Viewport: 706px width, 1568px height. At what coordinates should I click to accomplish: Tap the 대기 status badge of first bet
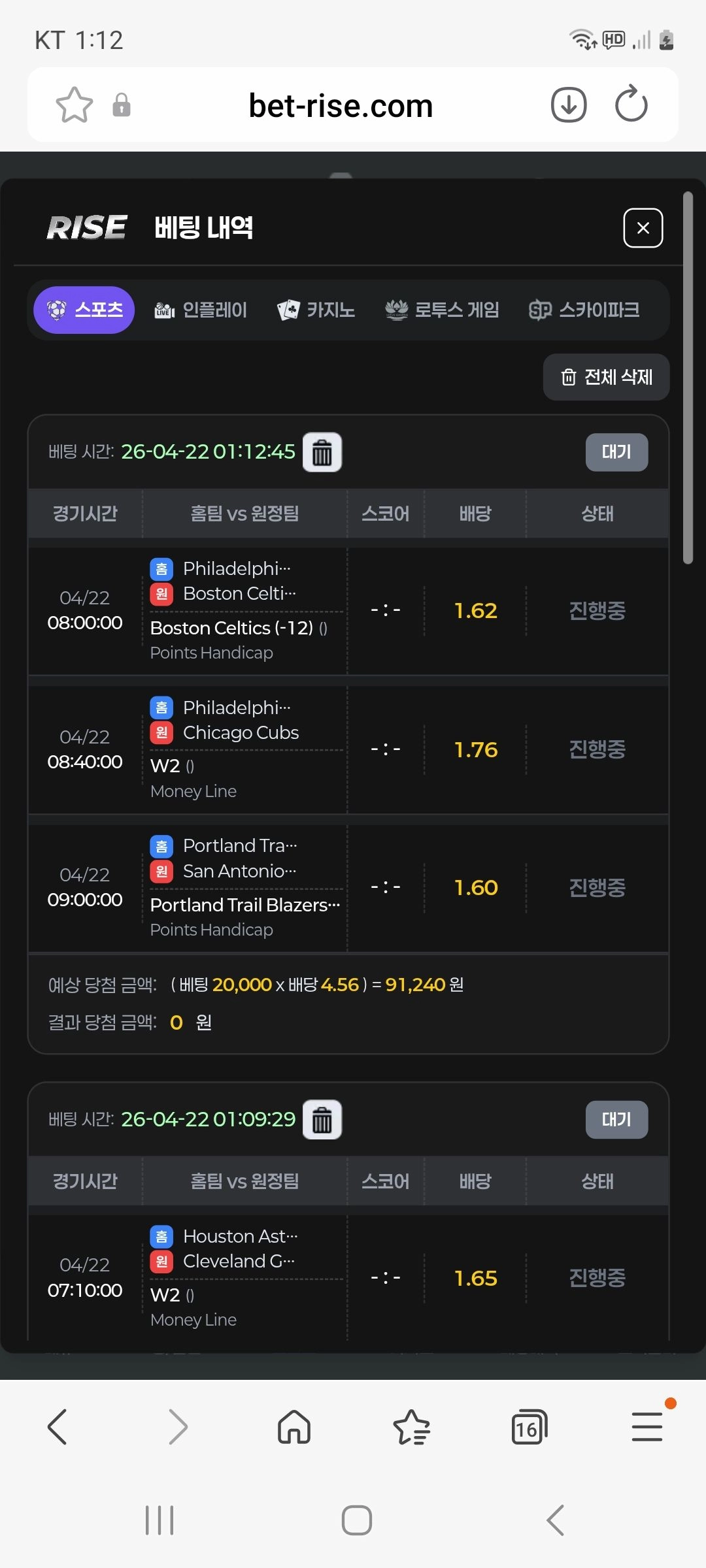pos(616,452)
